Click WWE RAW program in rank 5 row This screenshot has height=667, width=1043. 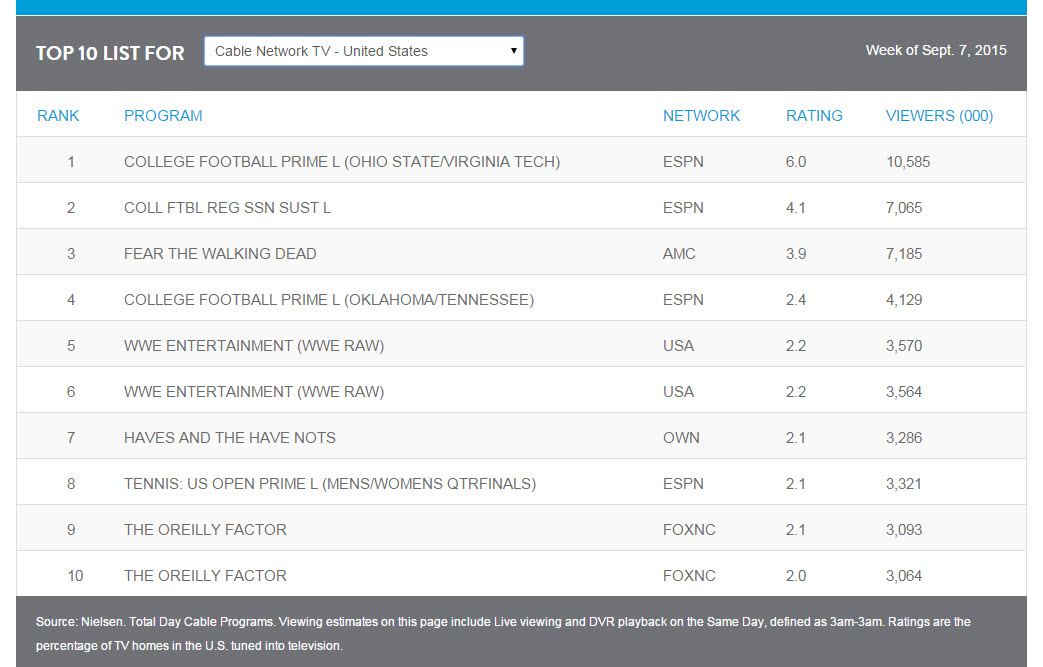254,346
